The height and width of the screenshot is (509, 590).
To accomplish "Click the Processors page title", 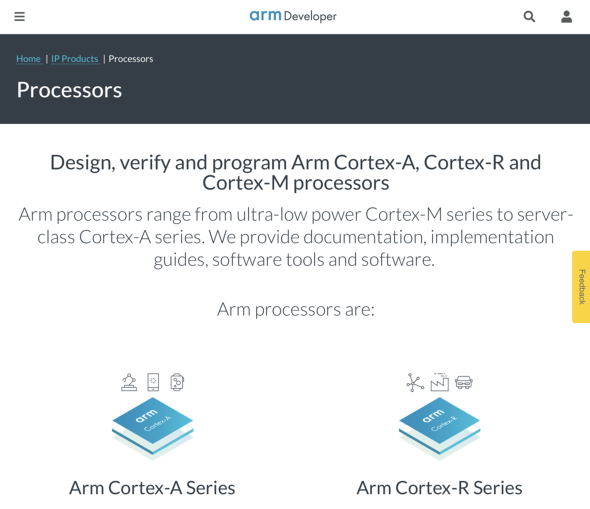I will click(69, 90).
